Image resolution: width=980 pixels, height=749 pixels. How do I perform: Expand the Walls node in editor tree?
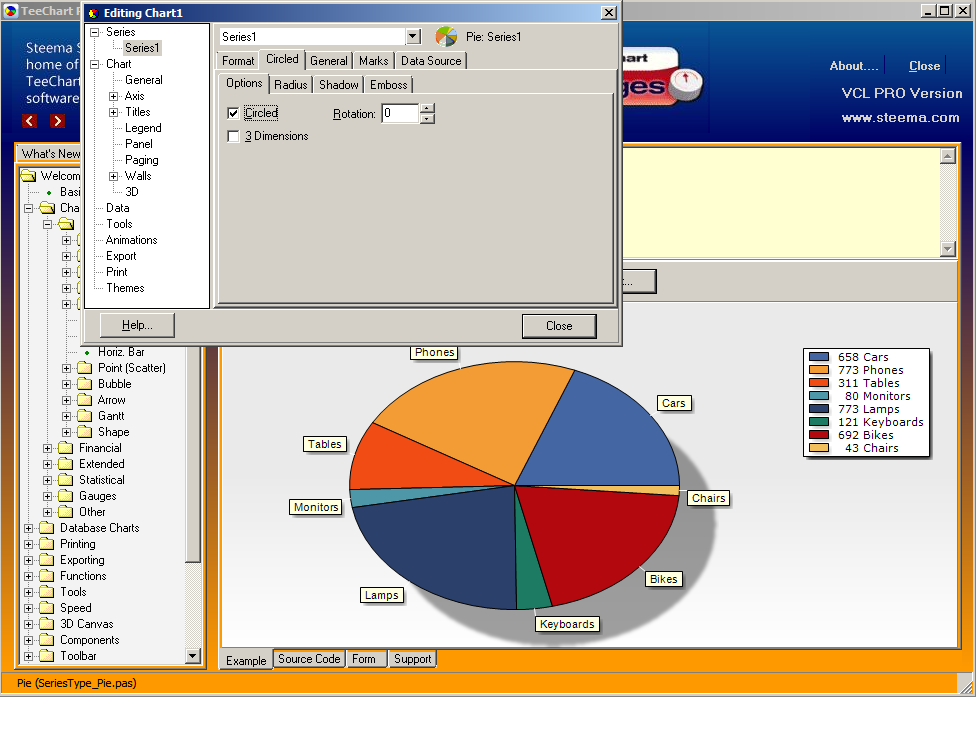click(113, 176)
